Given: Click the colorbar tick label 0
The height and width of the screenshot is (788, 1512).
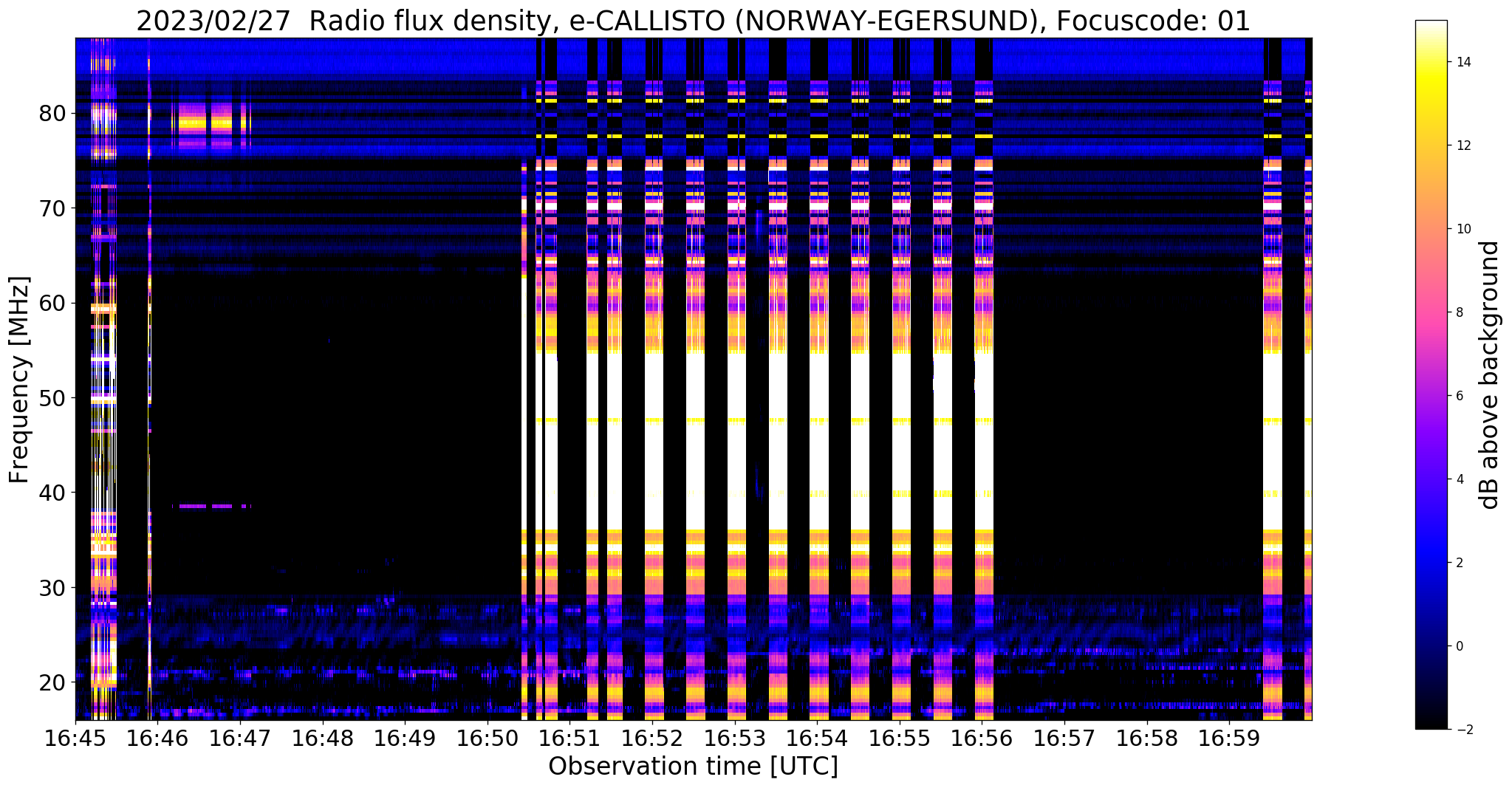Looking at the screenshot, I should click(1459, 646).
